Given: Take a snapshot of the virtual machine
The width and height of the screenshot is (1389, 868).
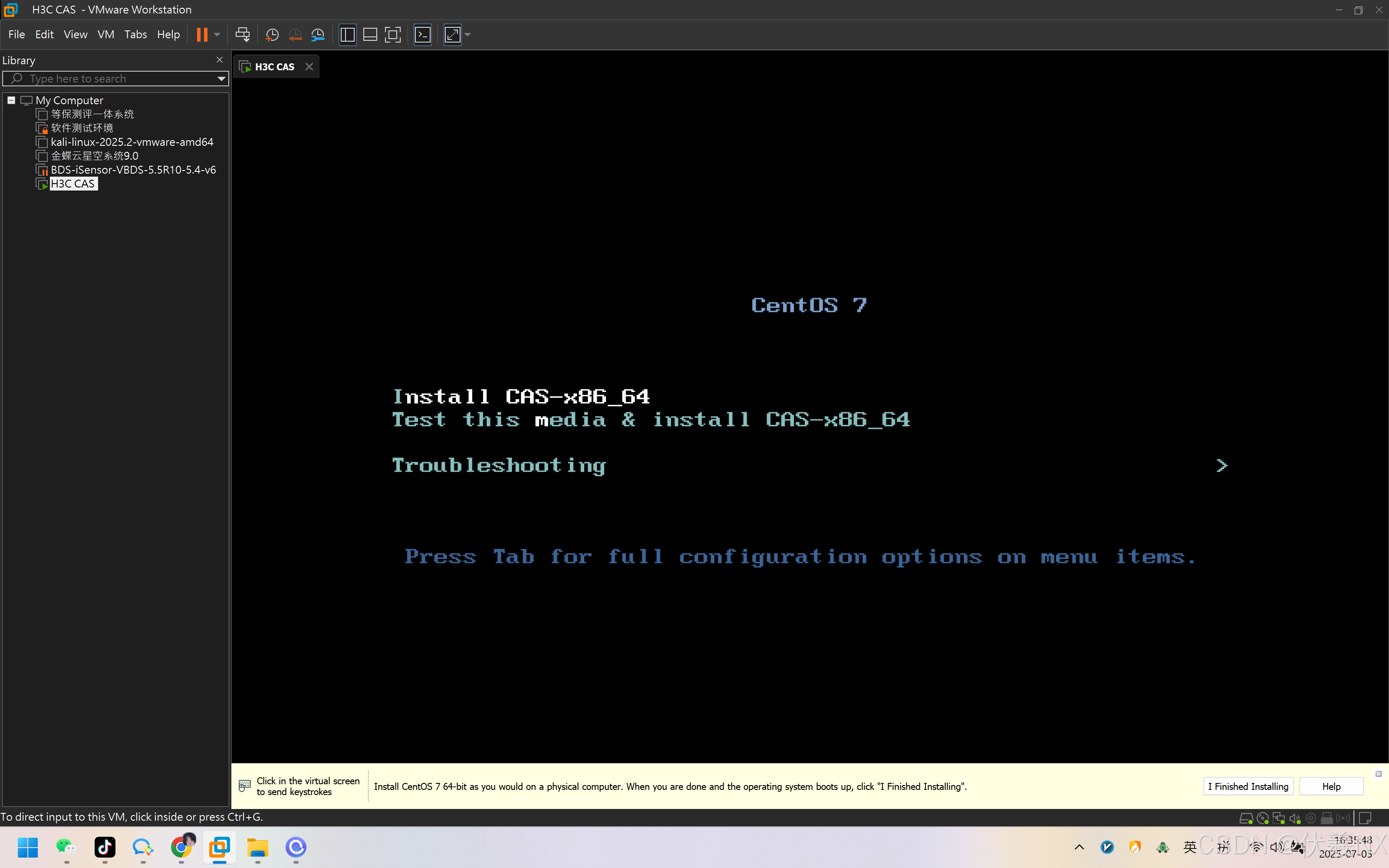Looking at the screenshot, I should click(x=272, y=34).
